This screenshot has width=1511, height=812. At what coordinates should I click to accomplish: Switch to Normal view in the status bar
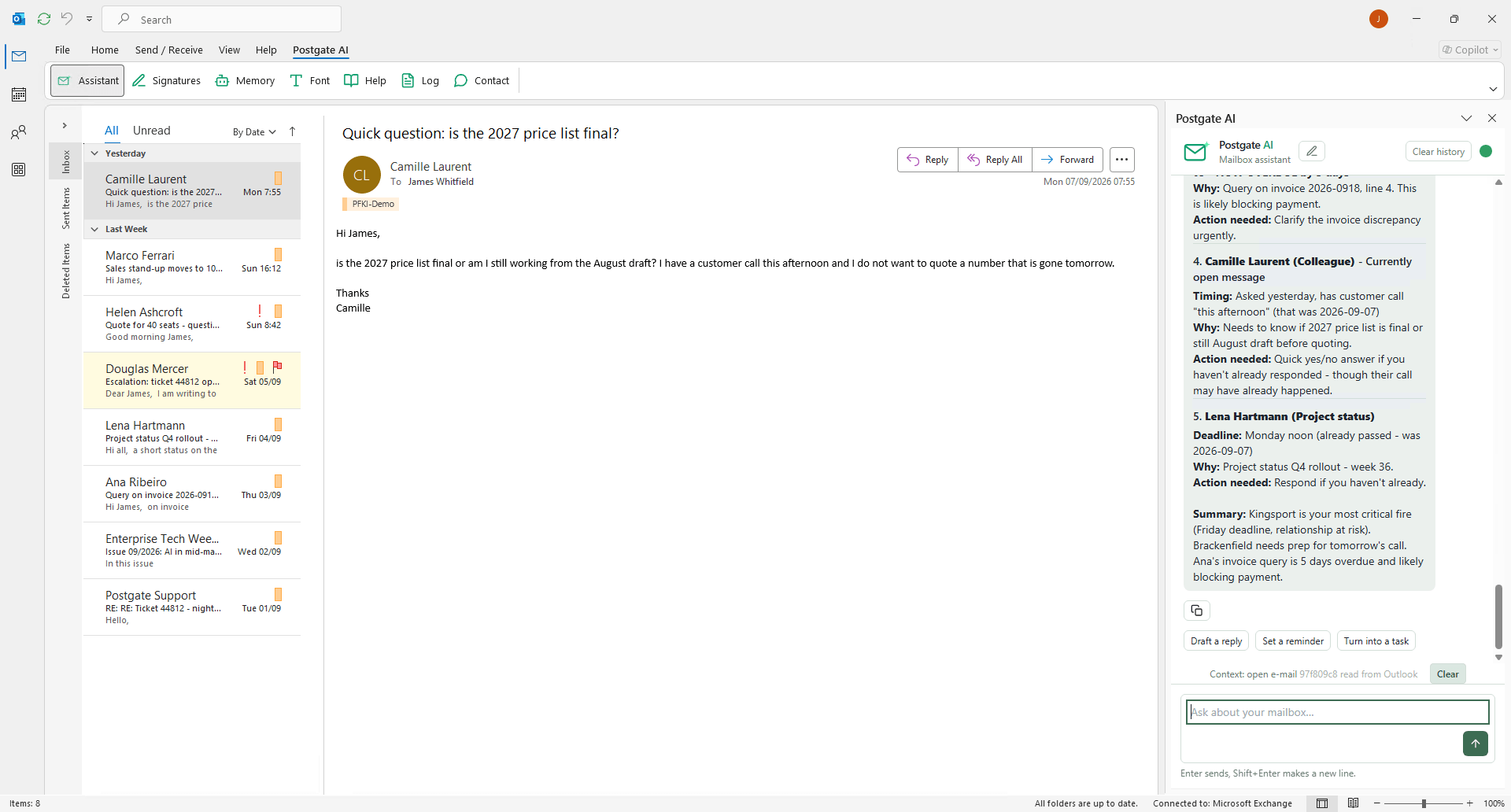pyautogui.click(x=1322, y=803)
